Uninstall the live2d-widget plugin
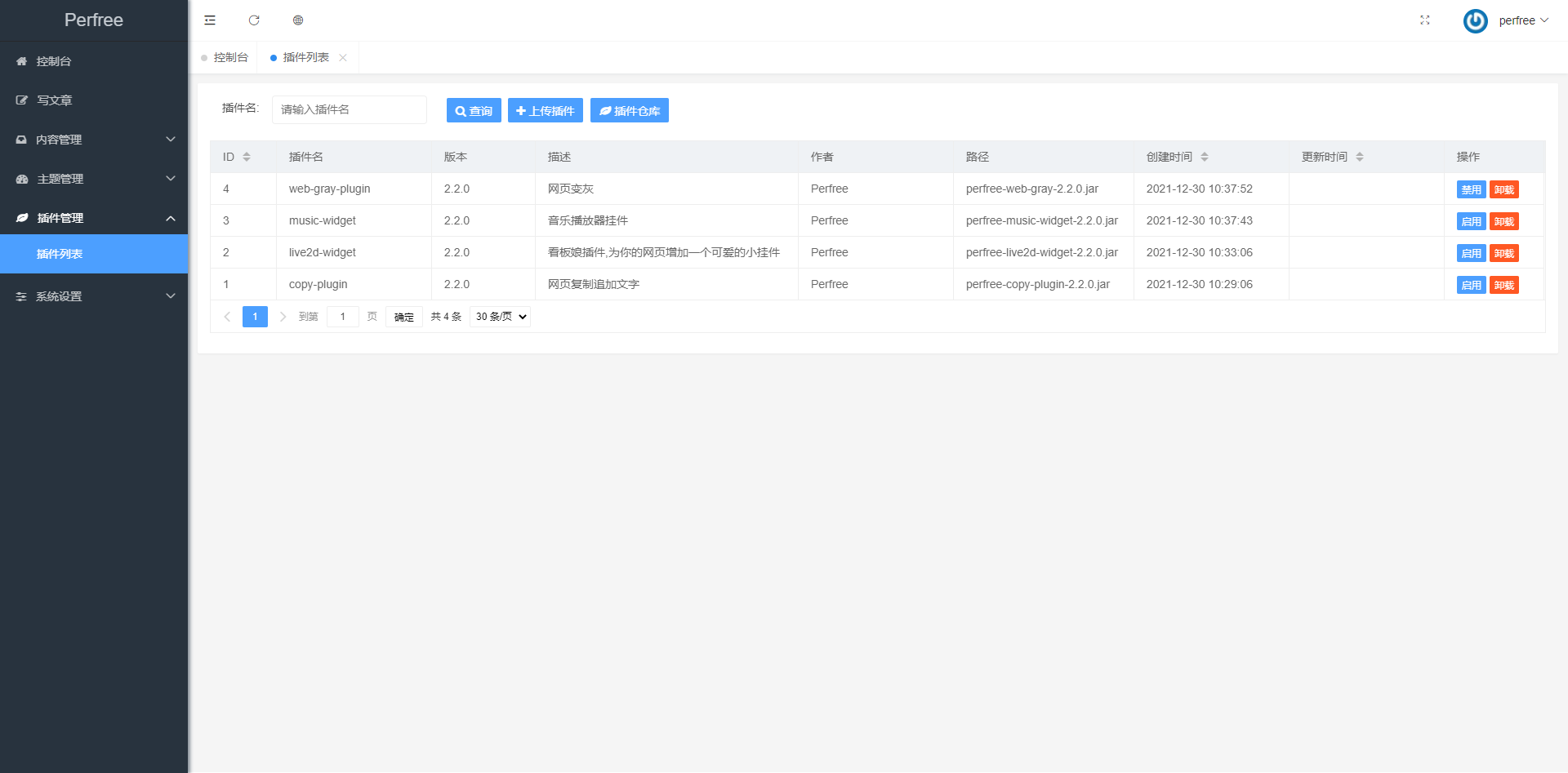Viewport: 1568px width, 773px height. (x=1504, y=253)
